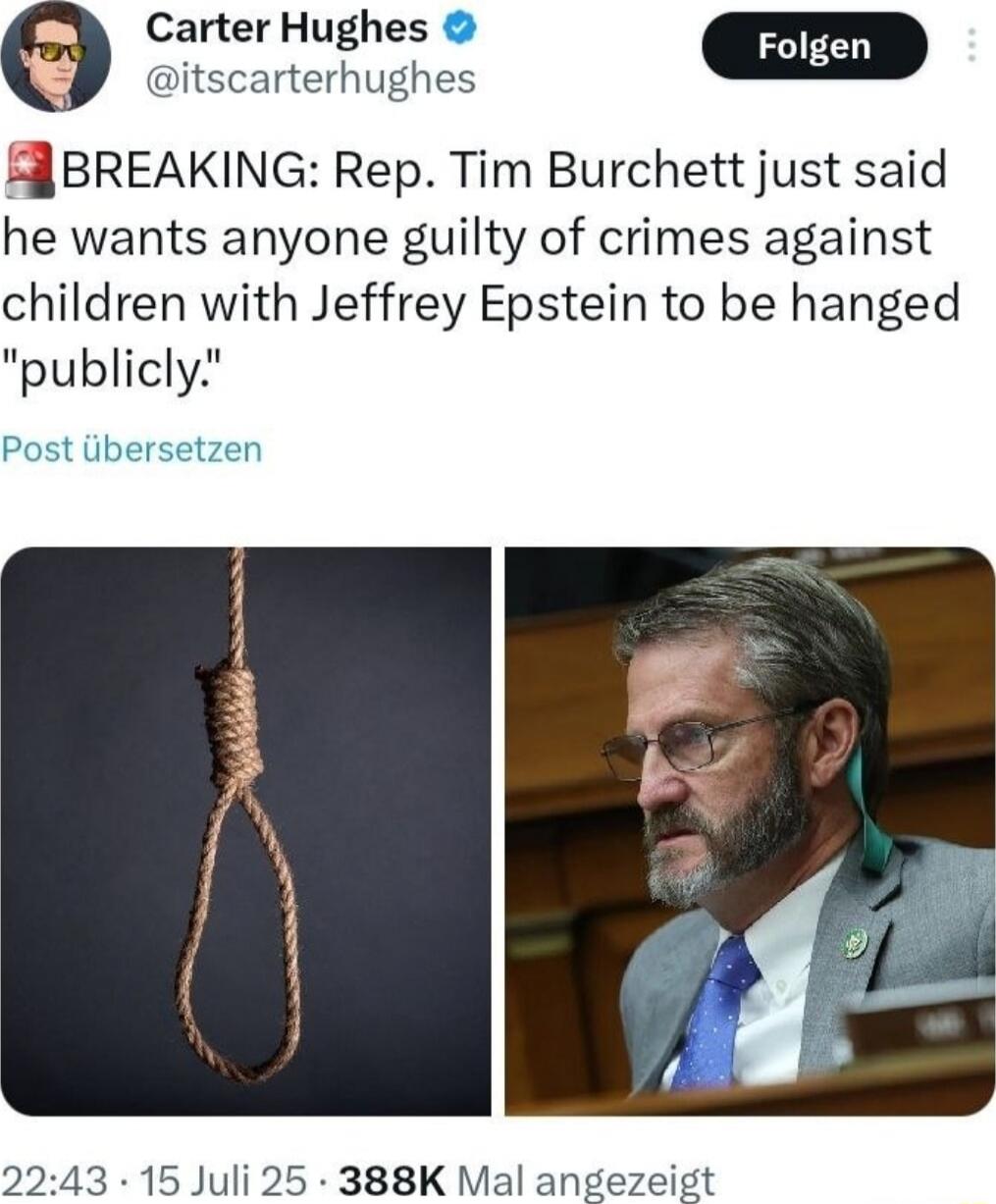Viewport: 996px width, 1204px height.
Task: Click the blue verified badge
Action: click(458, 31)
